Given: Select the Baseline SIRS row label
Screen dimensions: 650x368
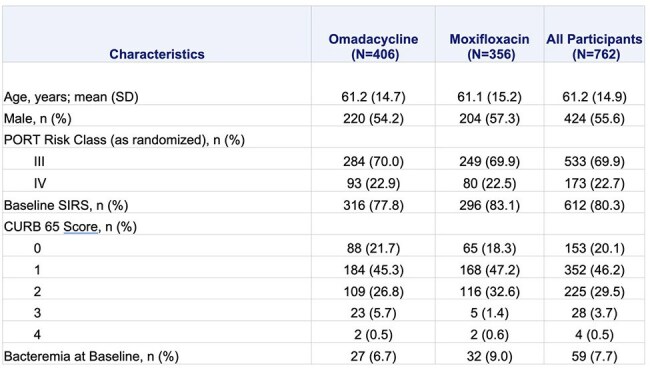Looking at the screenshot, I should point(66,205).
